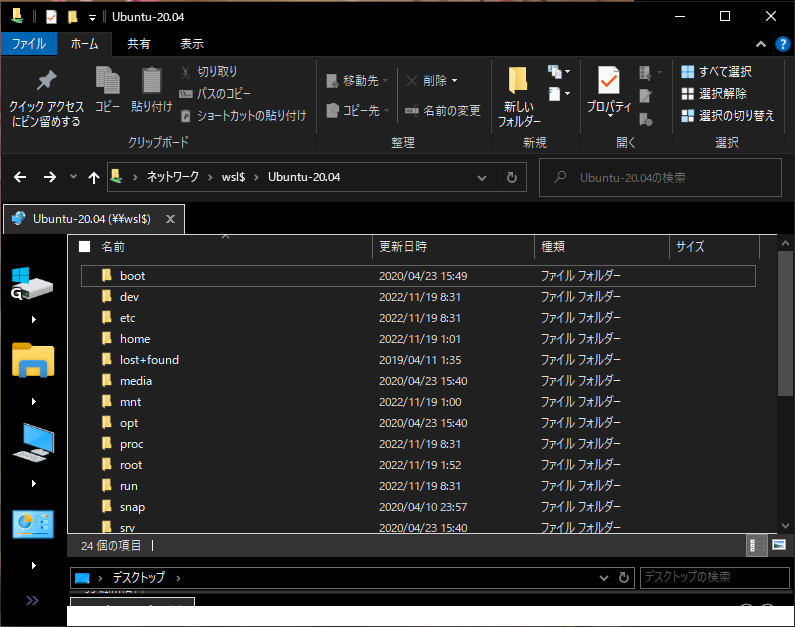The height and width of the screenshot is (627, 795).
Task: Switch to large icons view in status bar
Action: (x=779, y=545)
